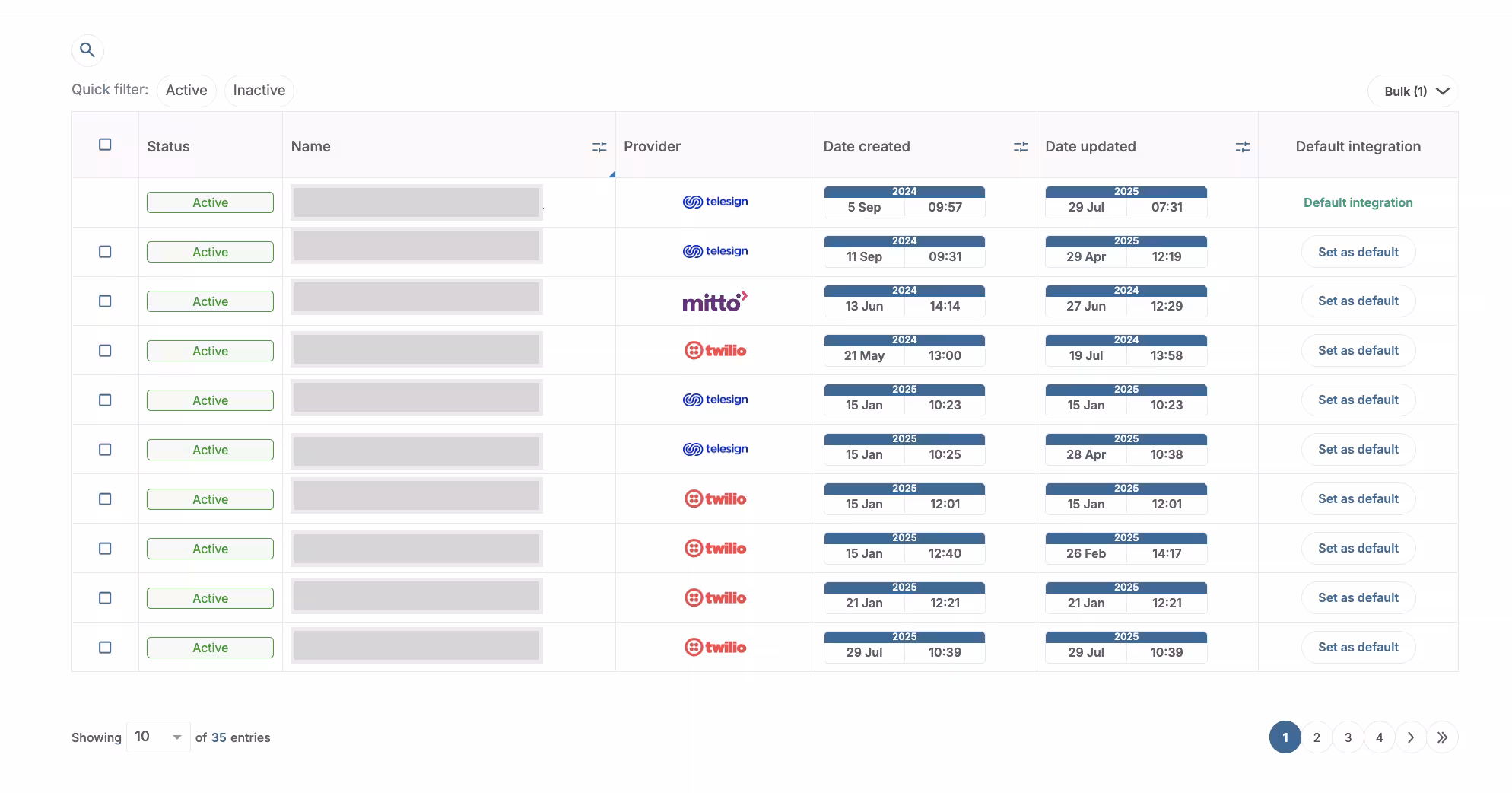Jump to the last page using double-chevron icon
1512x793 pixels.
[1442, 737]
